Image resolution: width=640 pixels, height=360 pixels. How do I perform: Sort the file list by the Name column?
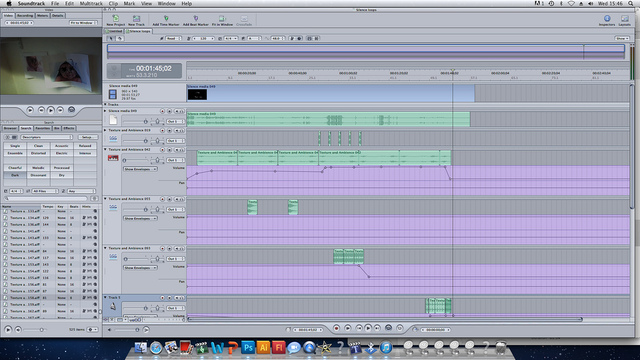[x=20, y=207]
